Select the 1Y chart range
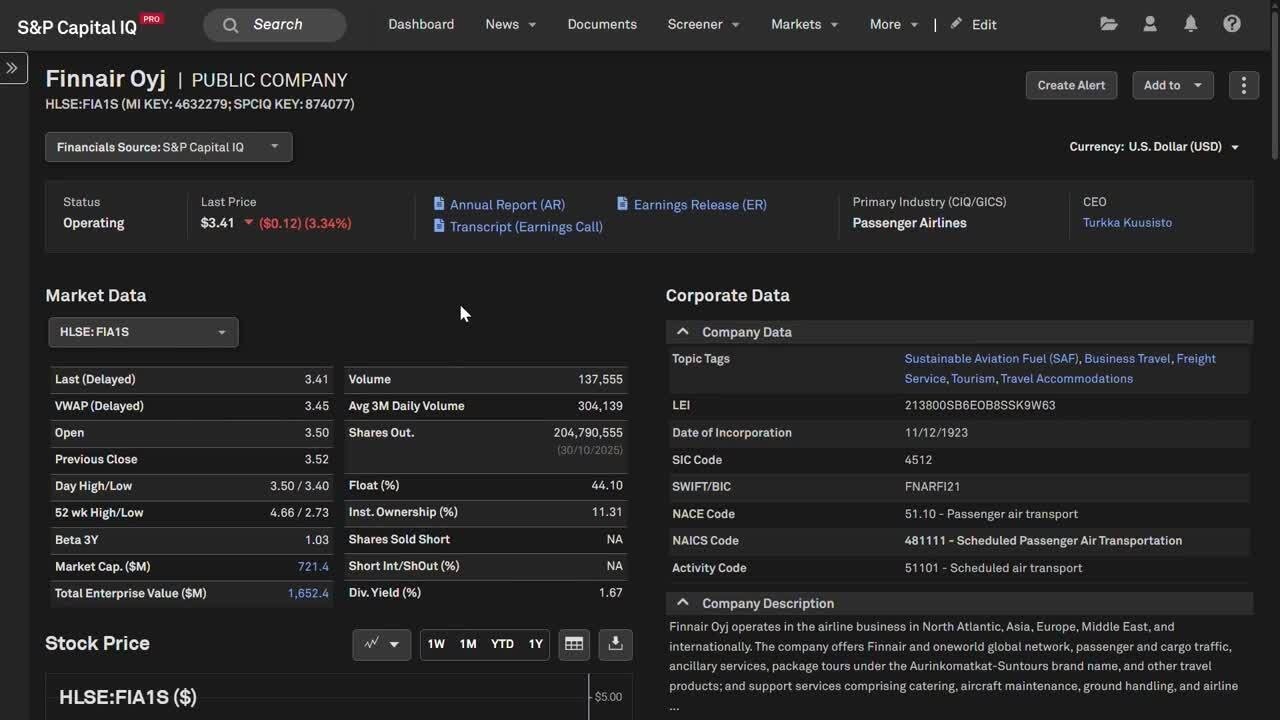 click(x=536, y=644)
